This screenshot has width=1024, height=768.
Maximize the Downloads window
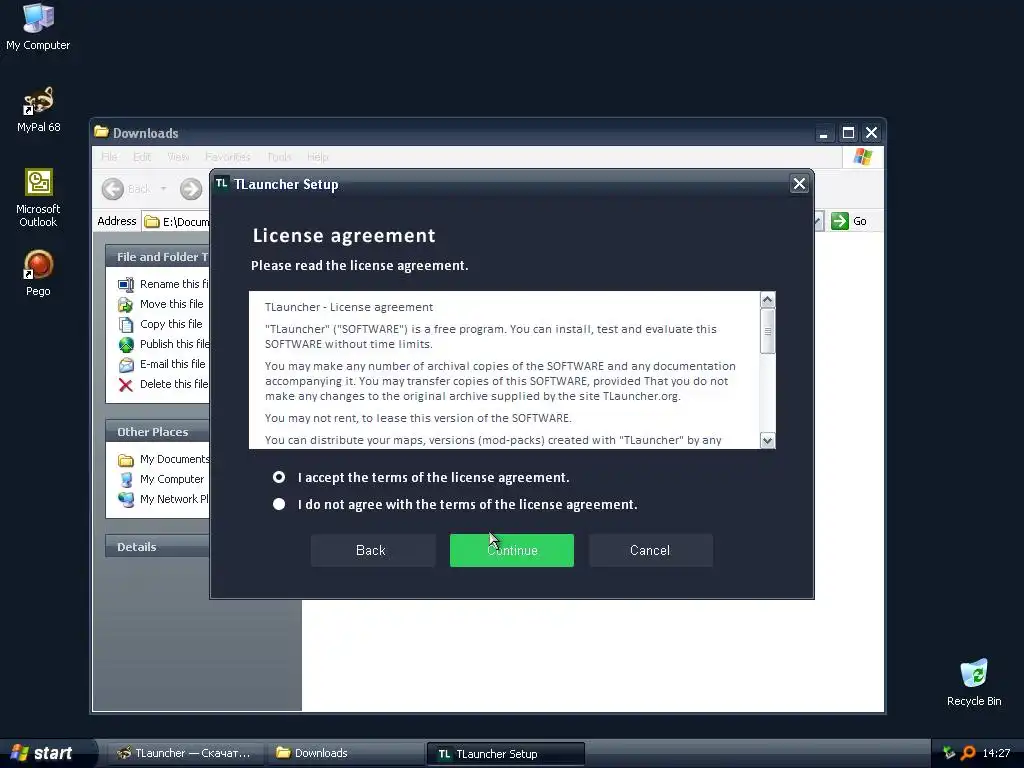click(848, 133)
